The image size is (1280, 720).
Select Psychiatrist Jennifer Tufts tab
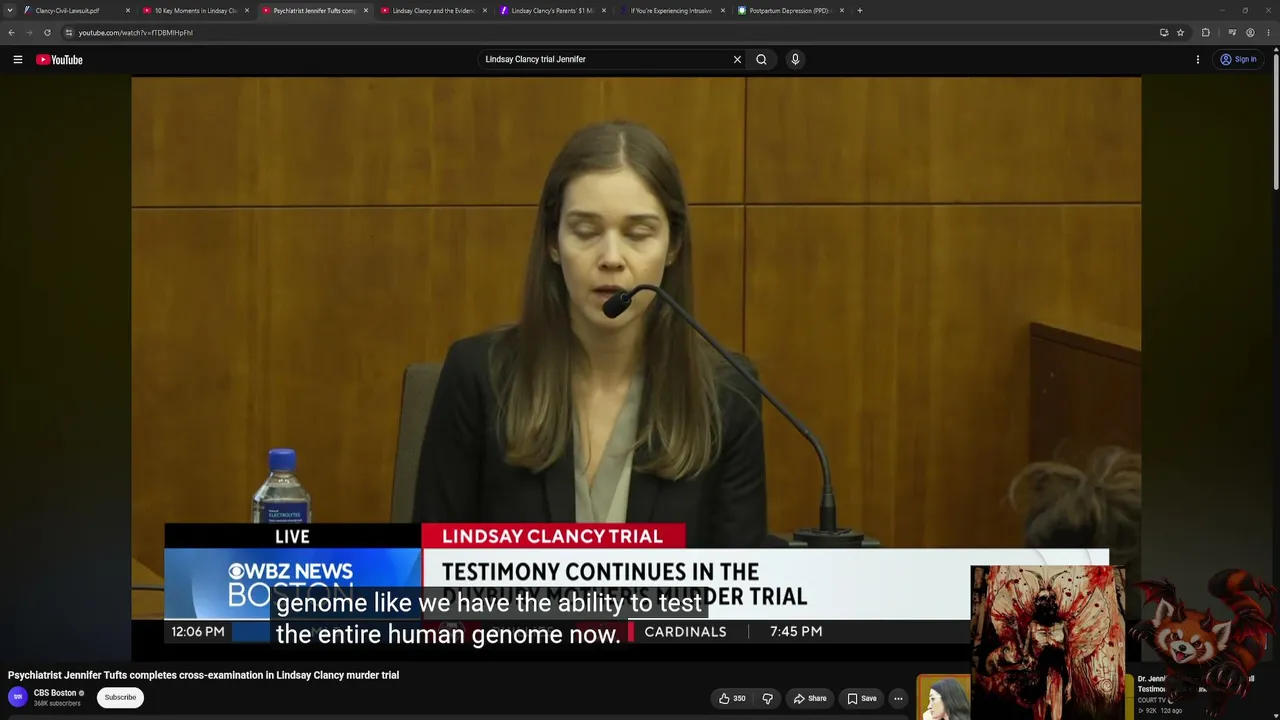(314, 11)
